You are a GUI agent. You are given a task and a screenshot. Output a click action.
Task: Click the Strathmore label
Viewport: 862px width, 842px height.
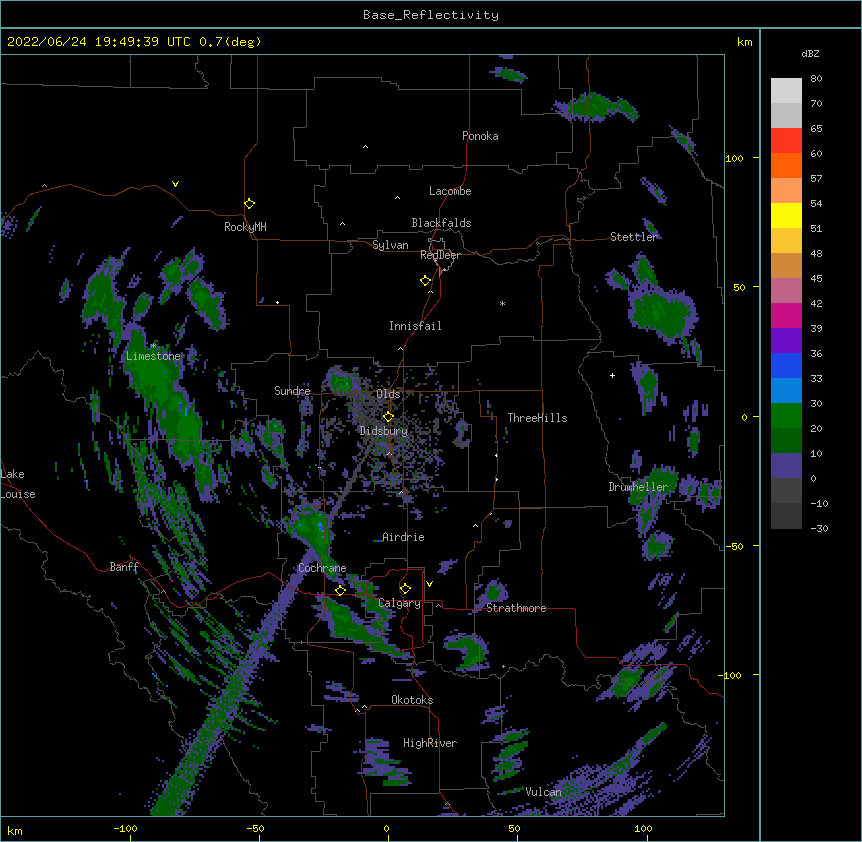516,608
